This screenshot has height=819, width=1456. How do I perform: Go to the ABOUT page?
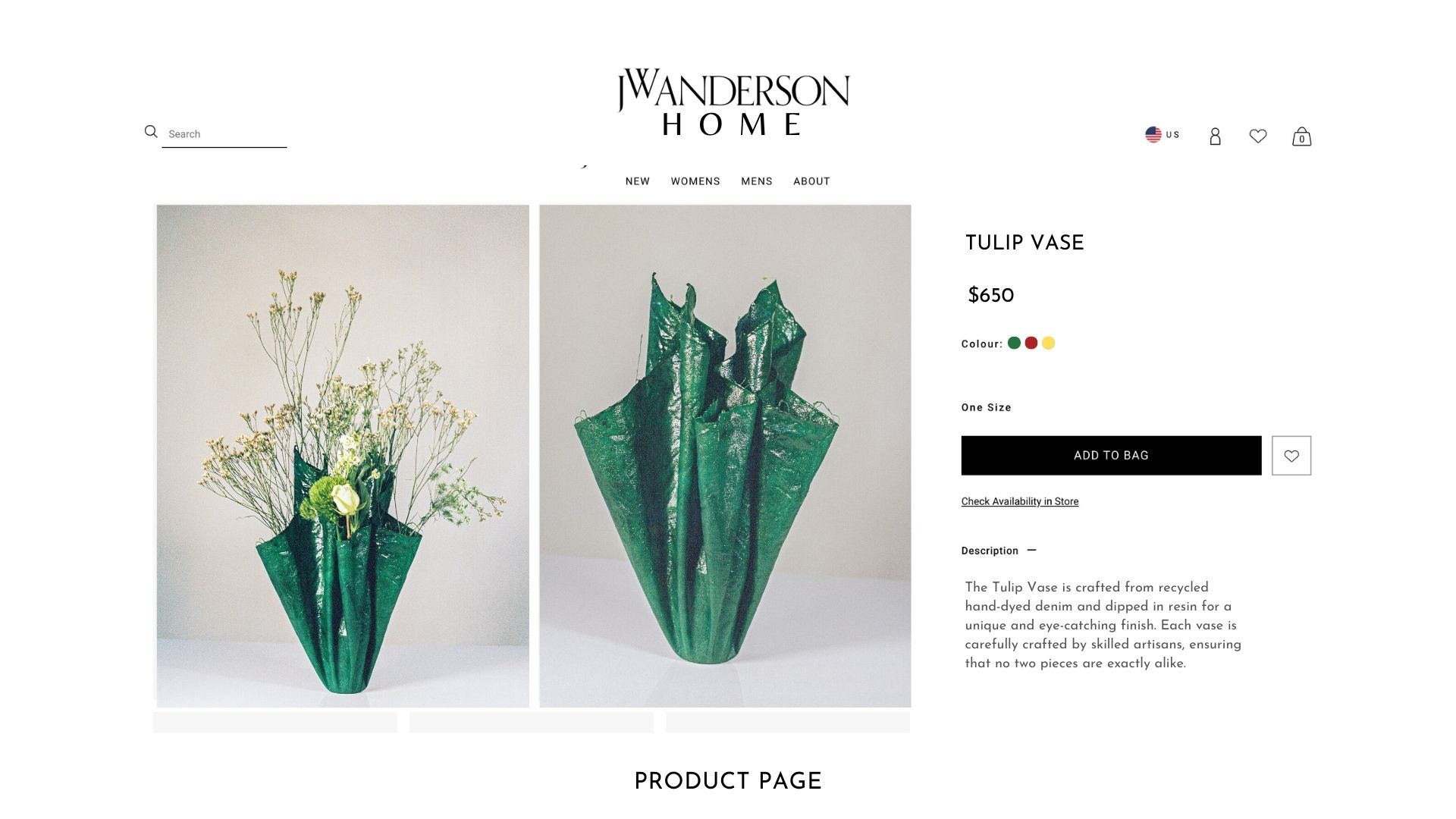[x=811, y=181]
